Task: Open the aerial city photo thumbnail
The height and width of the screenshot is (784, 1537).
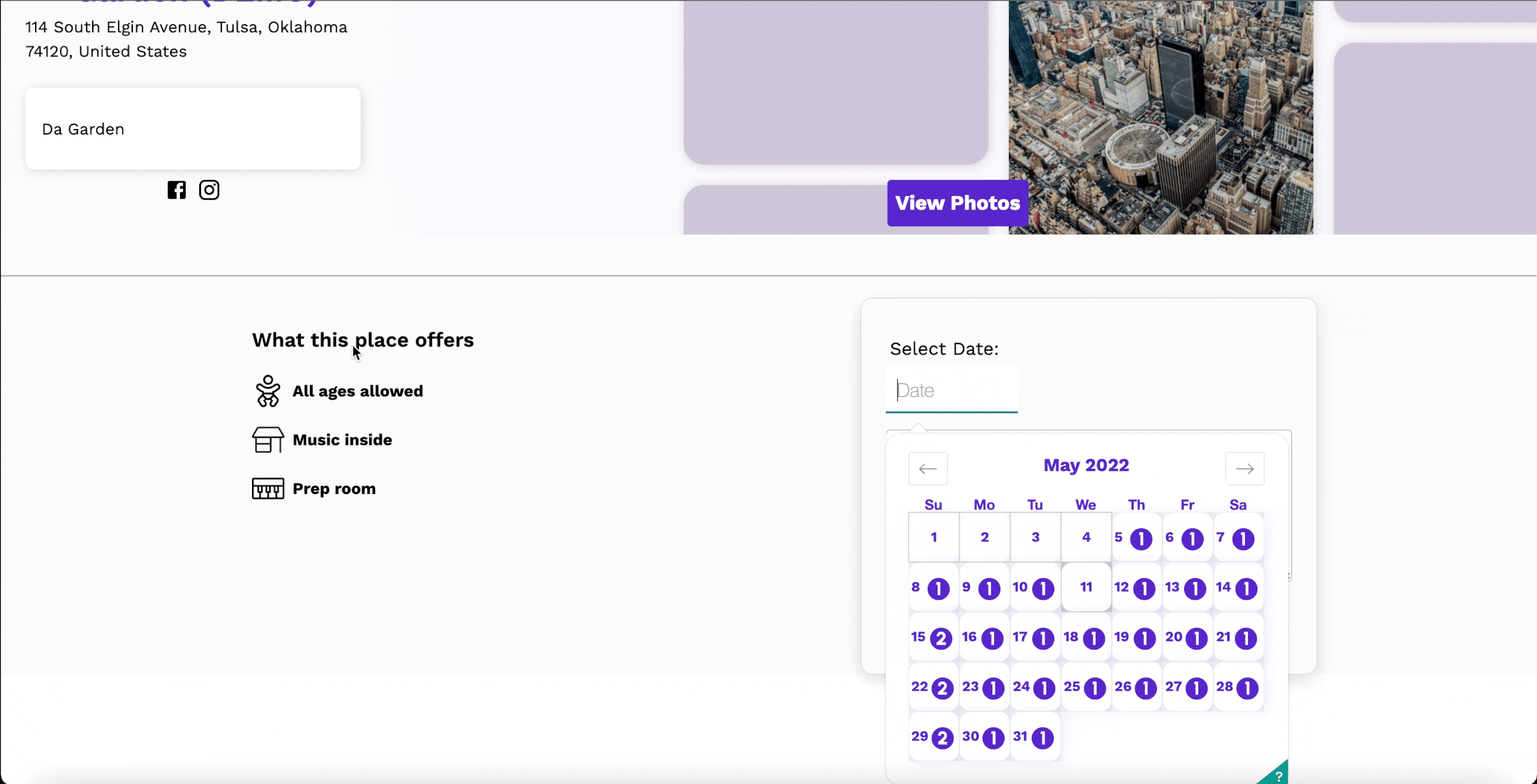Action: coord(1160,117)
